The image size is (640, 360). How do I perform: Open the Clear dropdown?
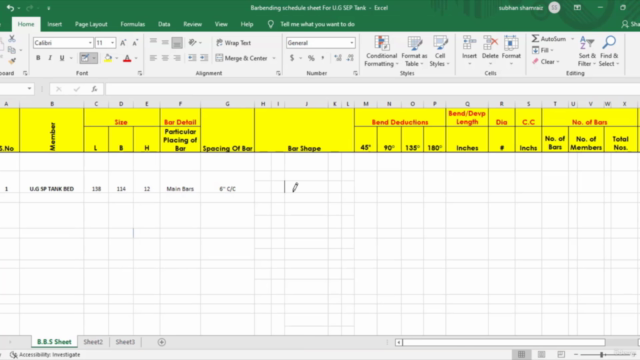546,62
